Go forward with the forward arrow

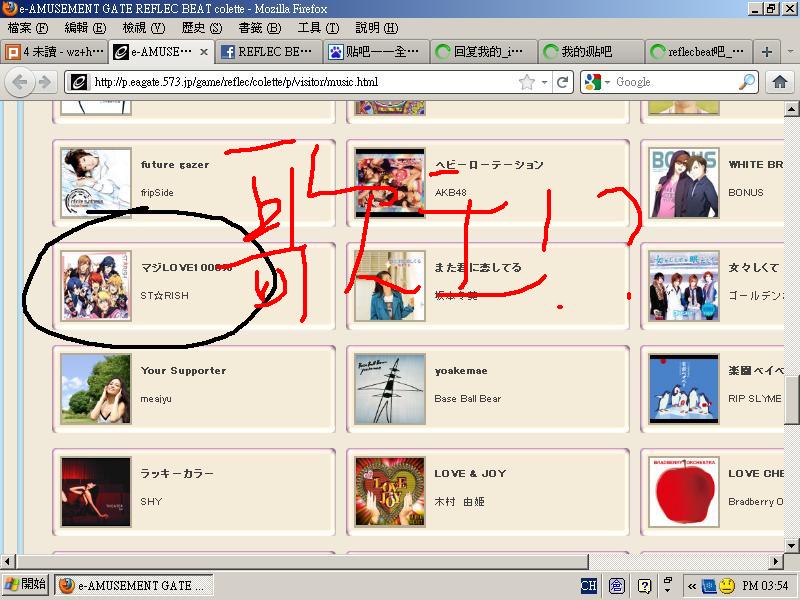(x=45, y=82)
